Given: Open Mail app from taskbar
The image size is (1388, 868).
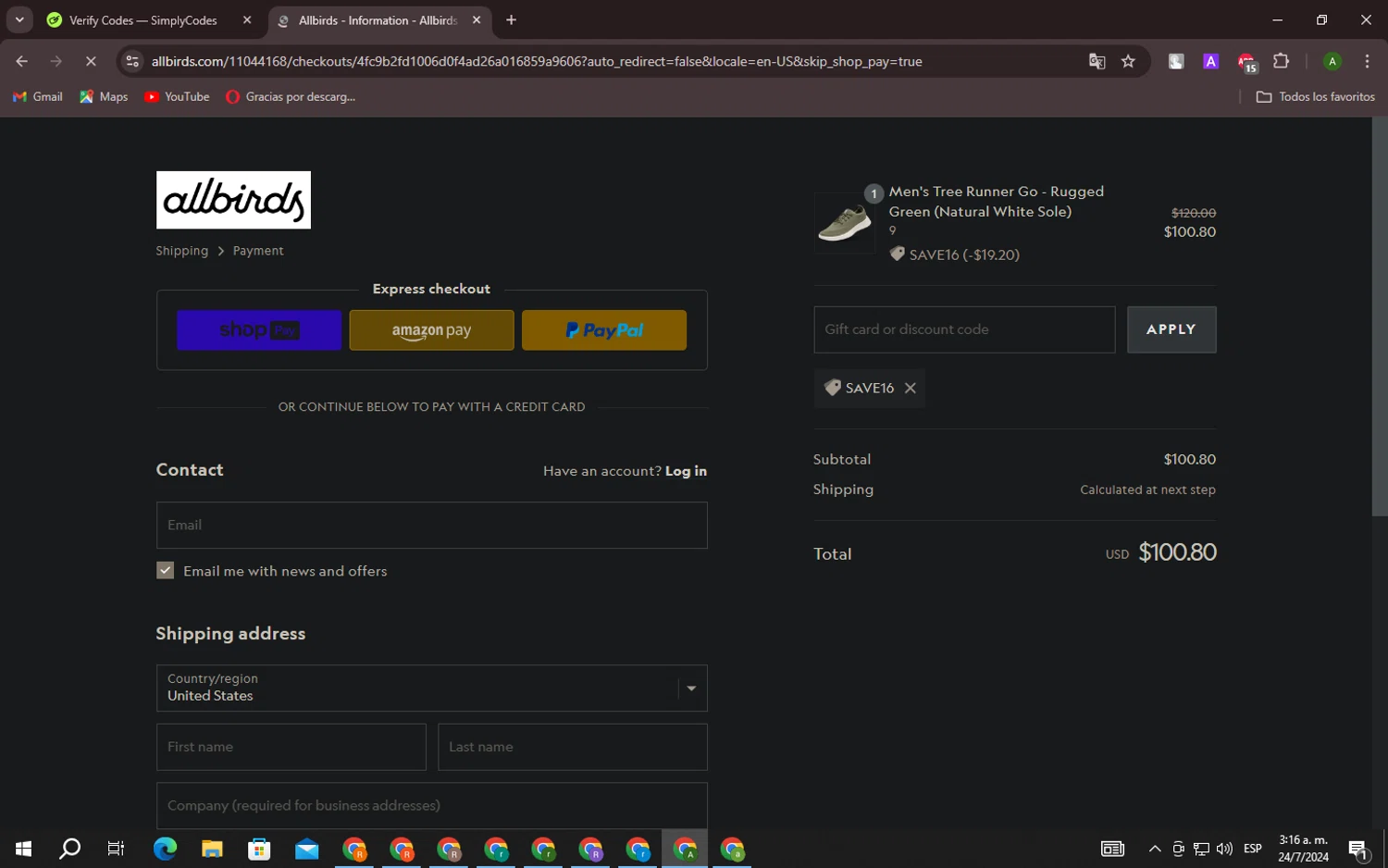Looking at the screenshot, I should tap(306, 849).
